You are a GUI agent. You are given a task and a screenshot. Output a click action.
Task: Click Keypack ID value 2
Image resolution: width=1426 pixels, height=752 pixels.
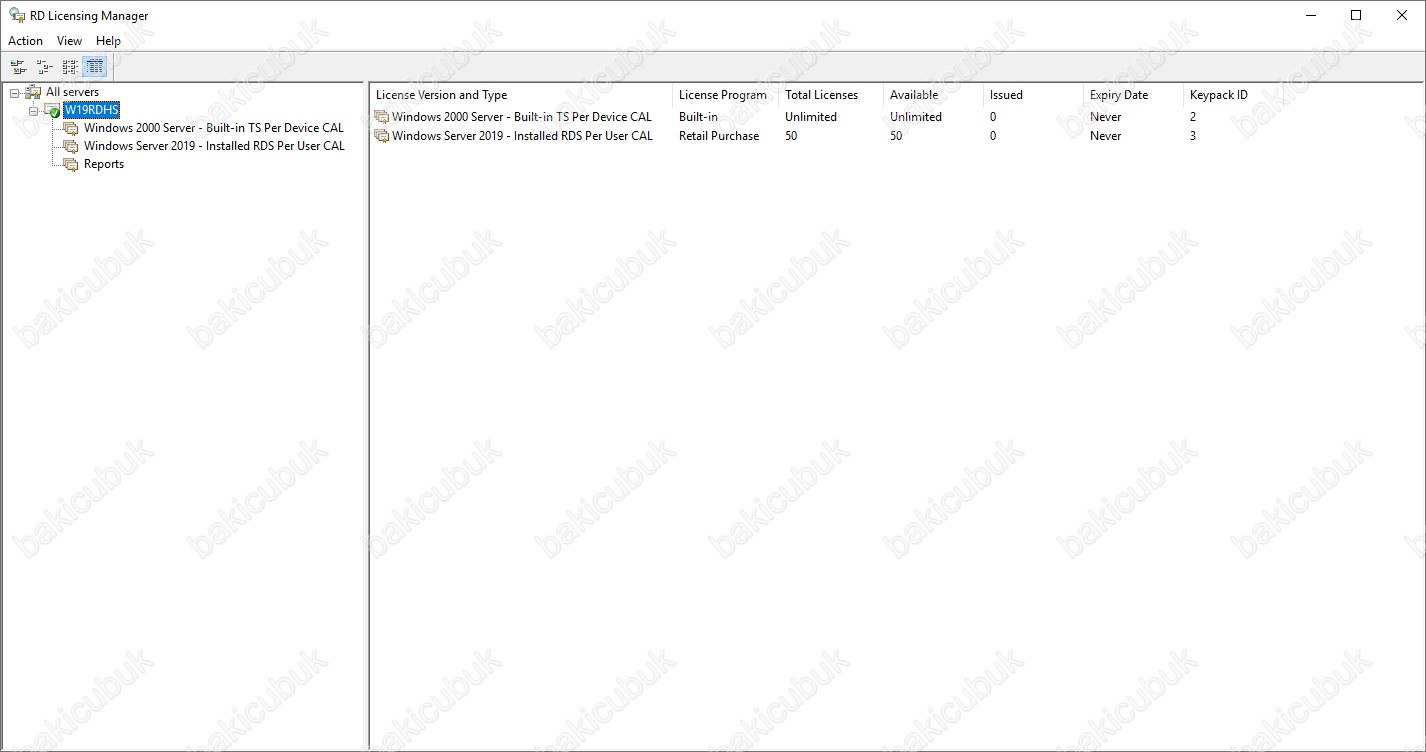[1193, 117]
